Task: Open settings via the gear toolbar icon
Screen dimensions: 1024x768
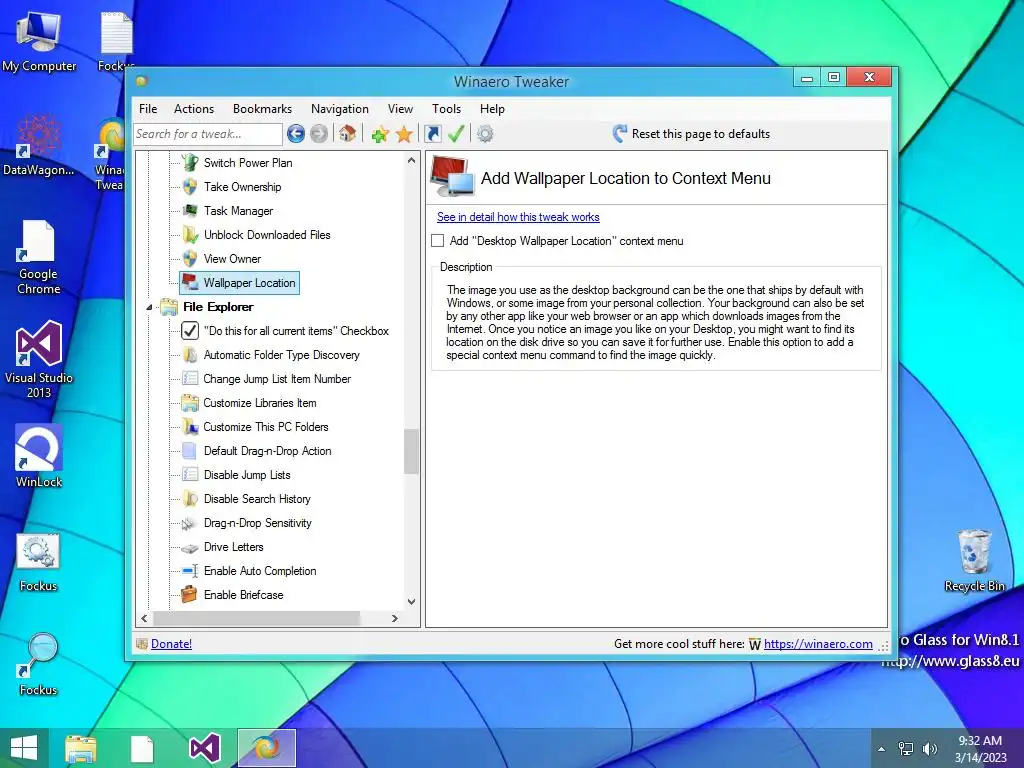Action: coord(485,134)
